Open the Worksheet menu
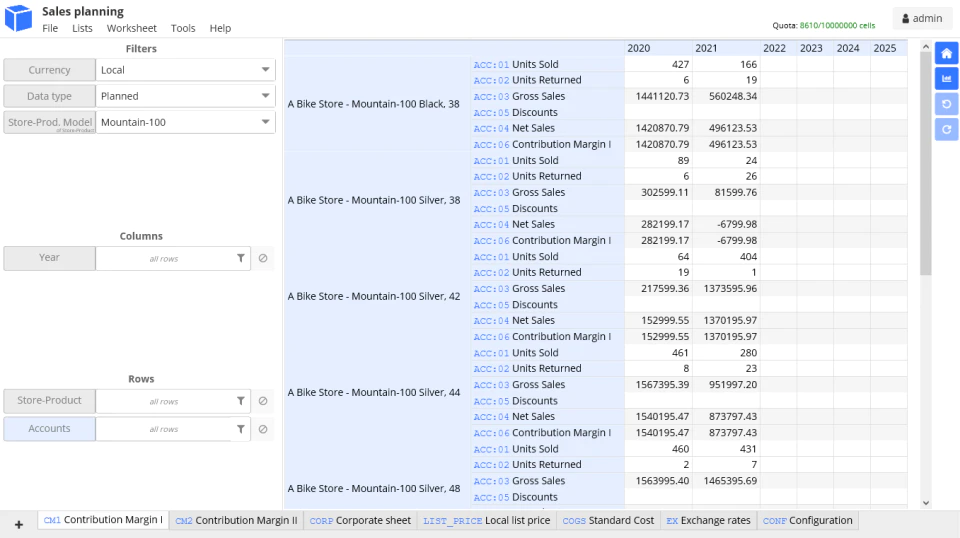This screenshot has height=538, width=960. [132, 28]
